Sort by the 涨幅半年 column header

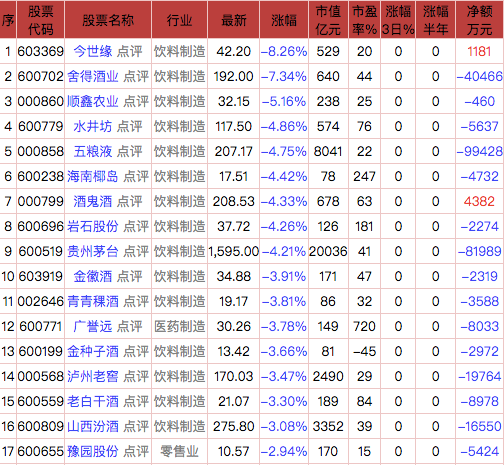point(435,20)
